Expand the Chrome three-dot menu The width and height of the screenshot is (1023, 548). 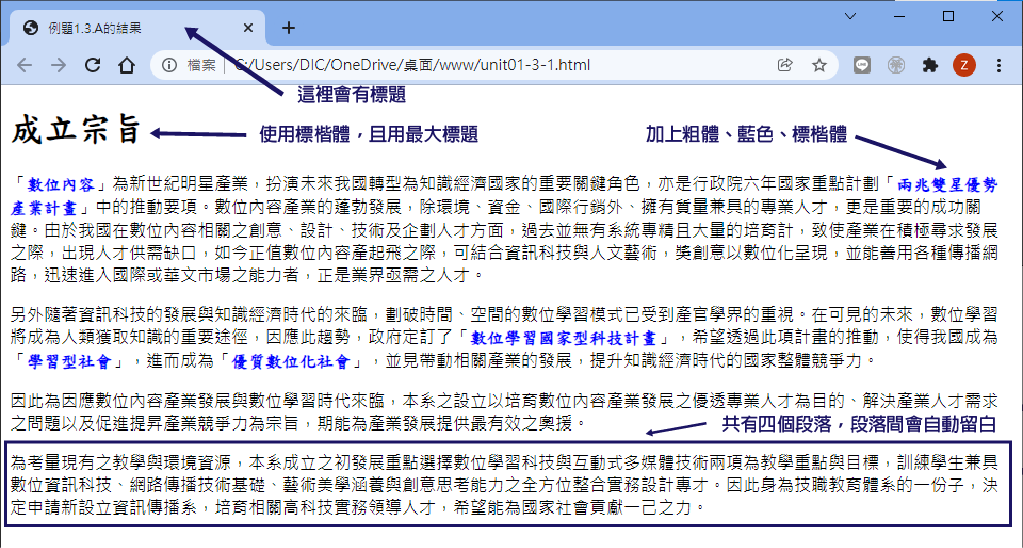(999, 65)
